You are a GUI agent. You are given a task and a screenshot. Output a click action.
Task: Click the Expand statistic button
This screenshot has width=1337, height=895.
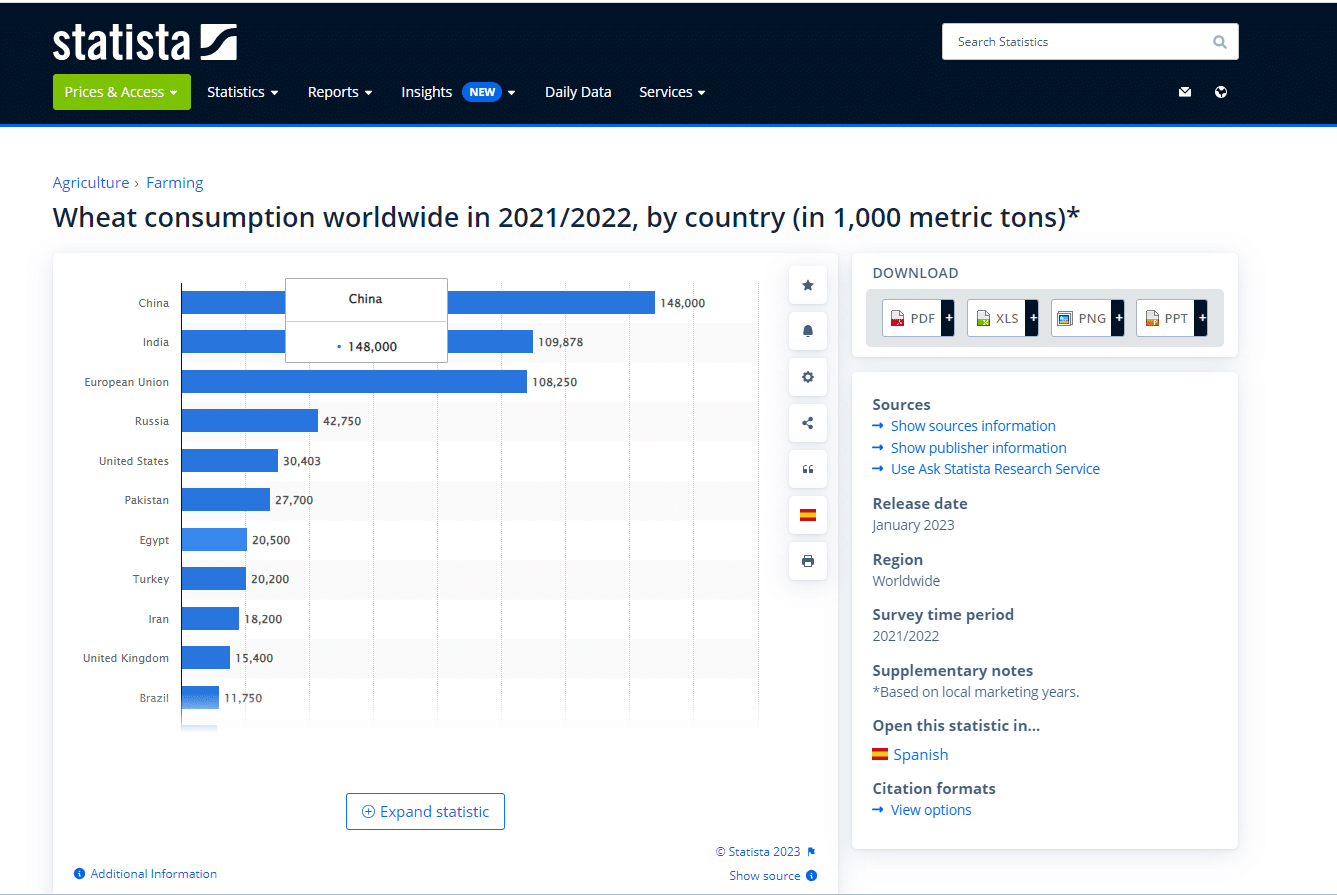[425, 812]
